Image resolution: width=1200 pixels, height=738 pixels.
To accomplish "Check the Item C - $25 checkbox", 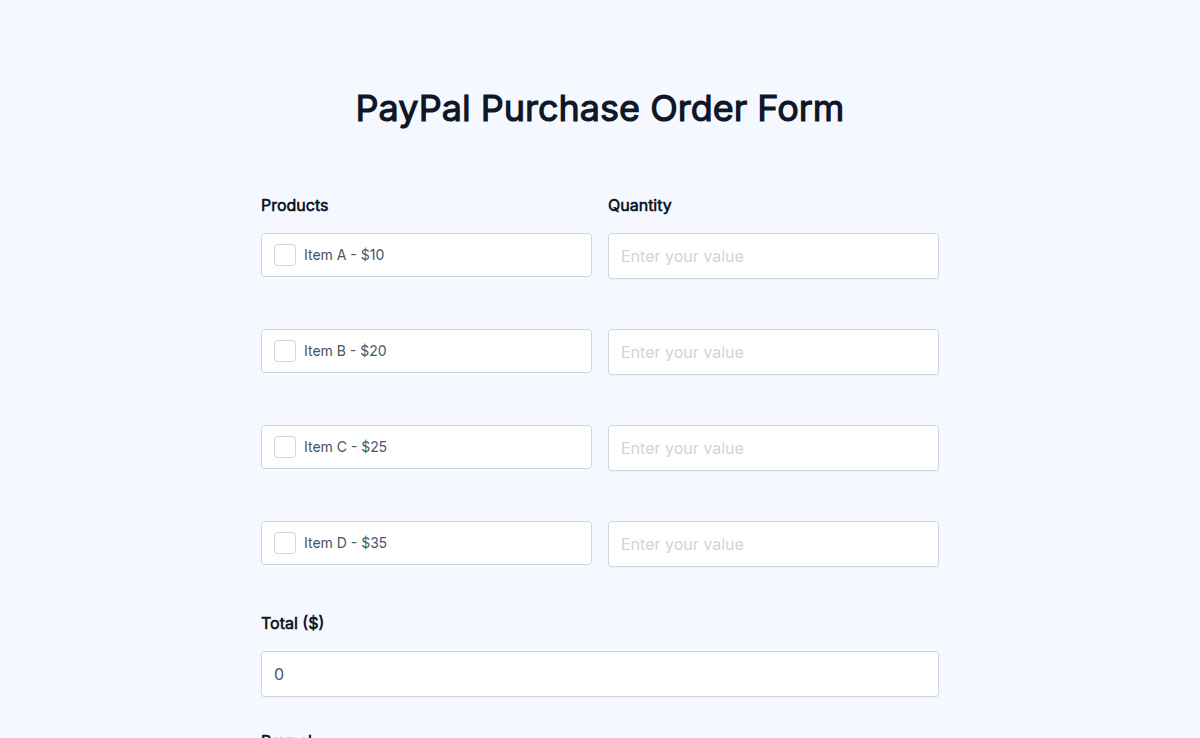I will point(284,447).
